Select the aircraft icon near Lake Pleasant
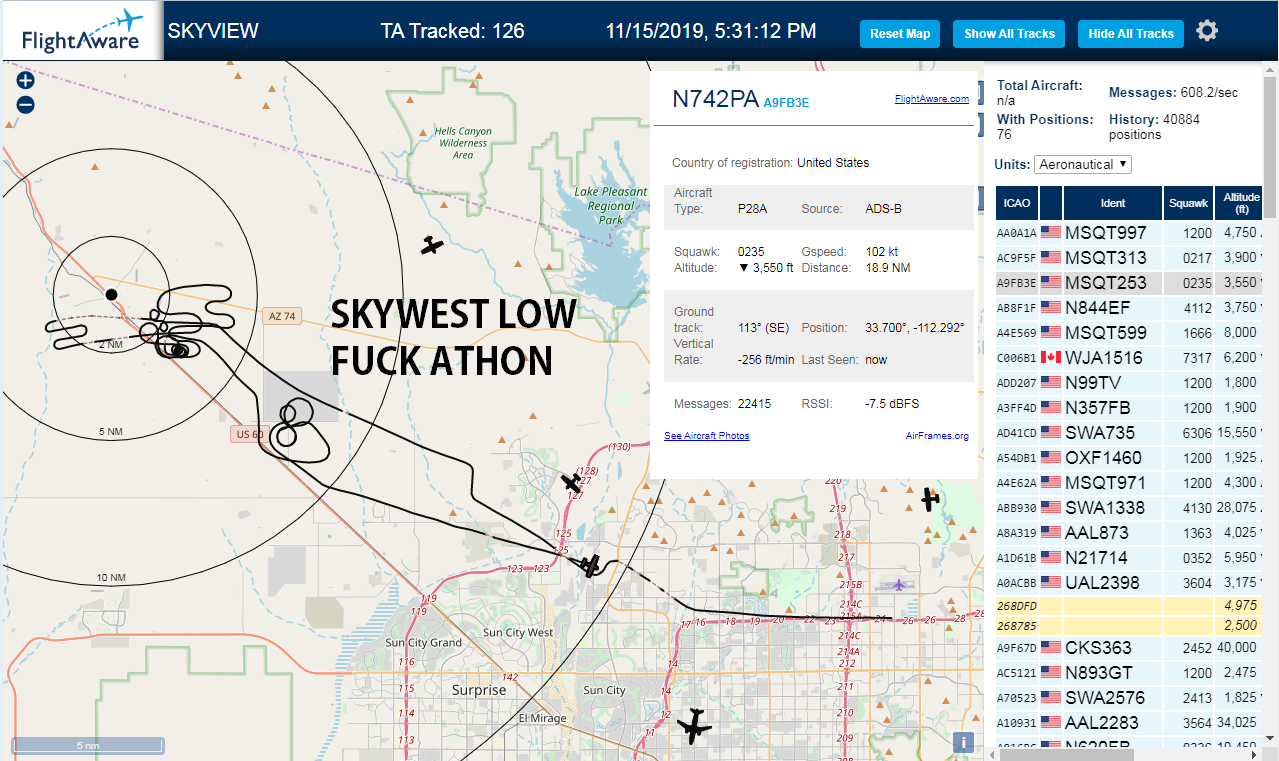This screenshot has width=1279, height=761. [x=431, y=245]
